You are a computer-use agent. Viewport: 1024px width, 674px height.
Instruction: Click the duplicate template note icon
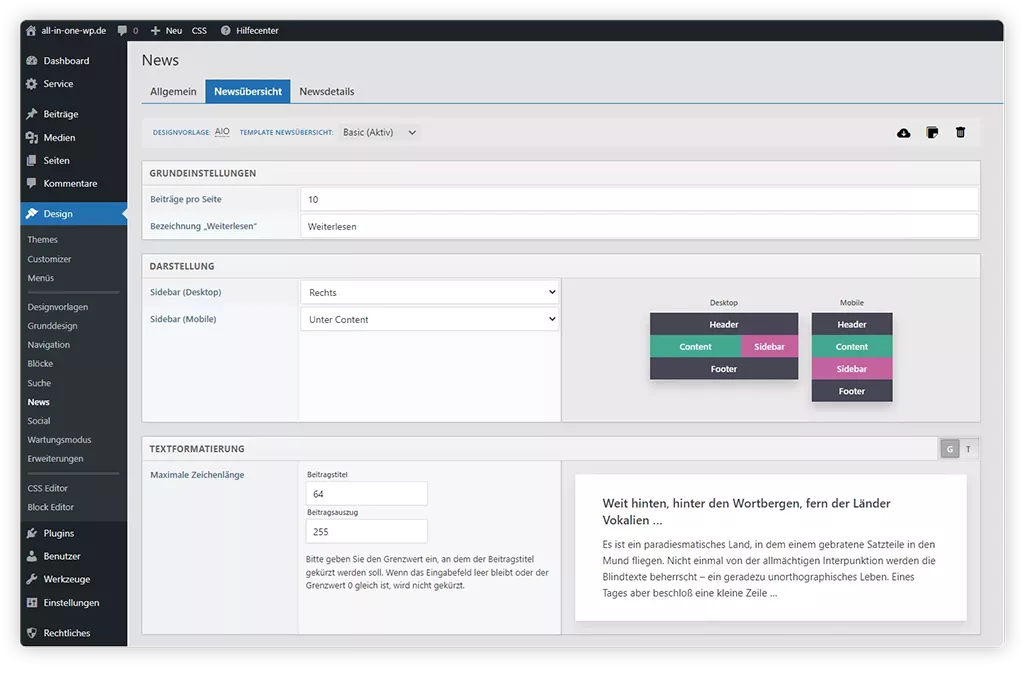point(932,133)
